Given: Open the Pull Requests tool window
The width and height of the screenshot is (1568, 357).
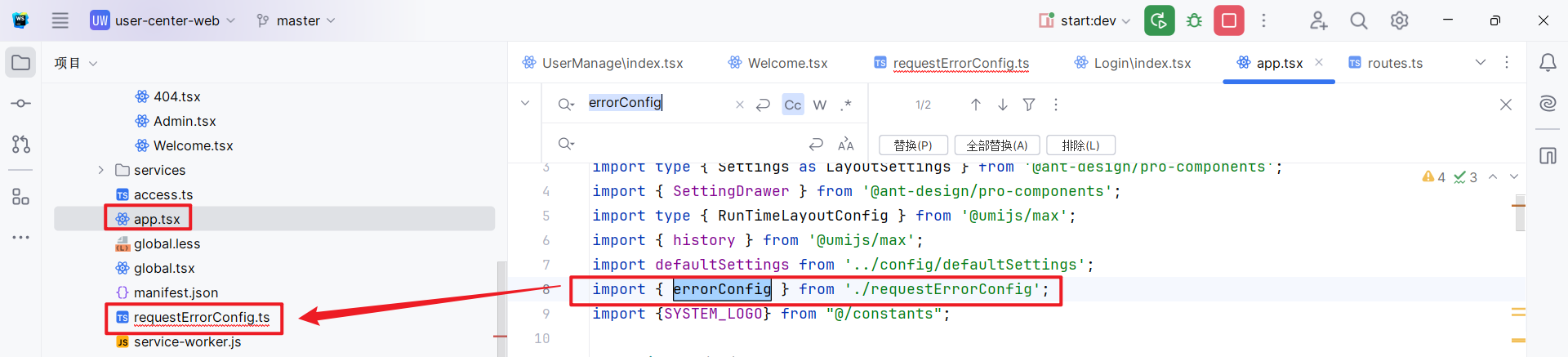Looking at the screenshot, I should [21, 145].
